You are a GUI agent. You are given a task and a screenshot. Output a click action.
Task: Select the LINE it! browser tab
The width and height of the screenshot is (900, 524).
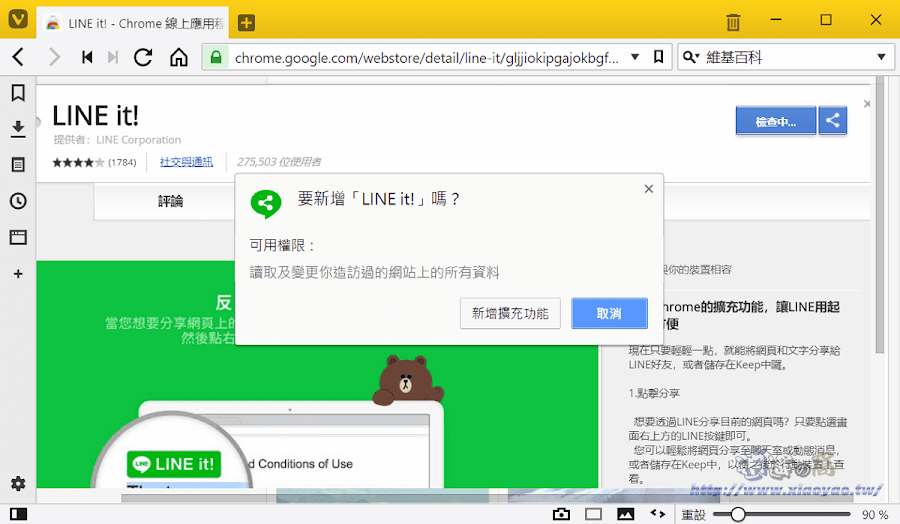tap(133, 23)
